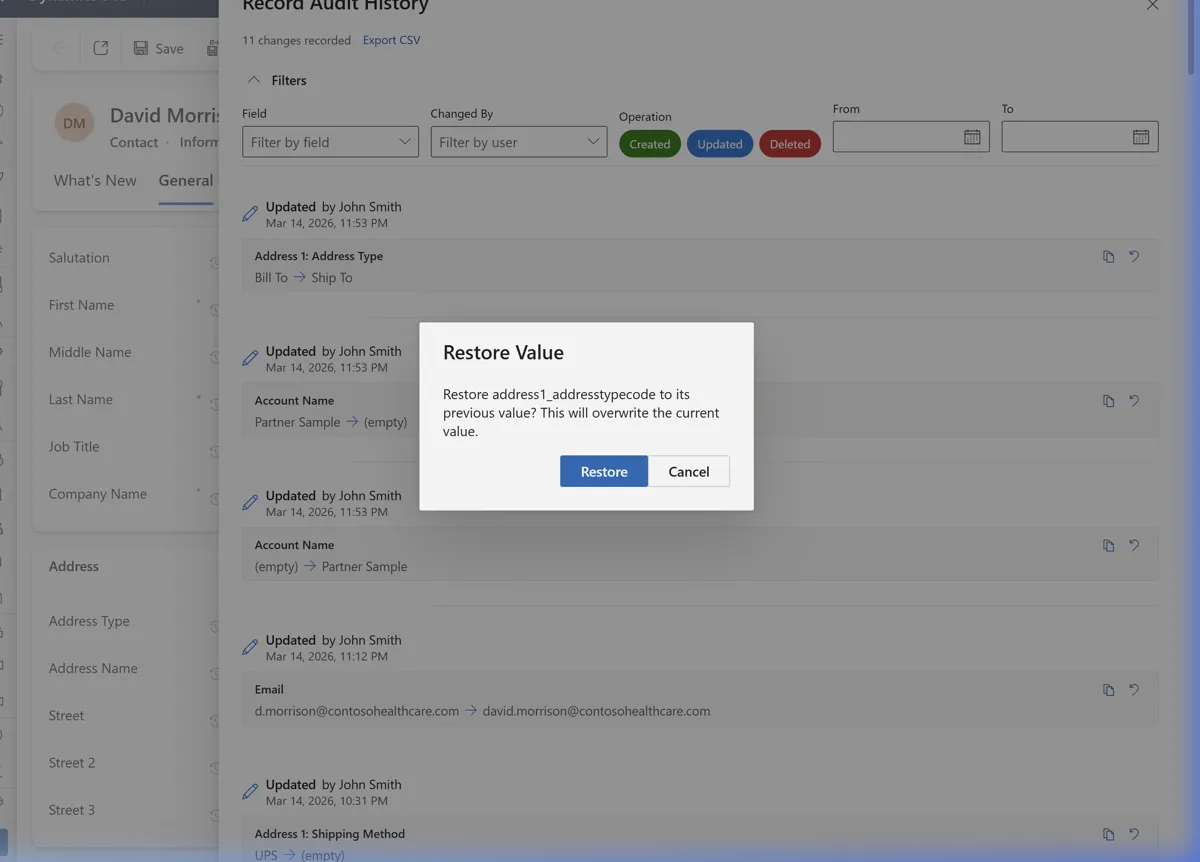Viewport: 1200px width, 862px height.
Task: Click Save & Close in the toolbar
Action: pos(212,48)
